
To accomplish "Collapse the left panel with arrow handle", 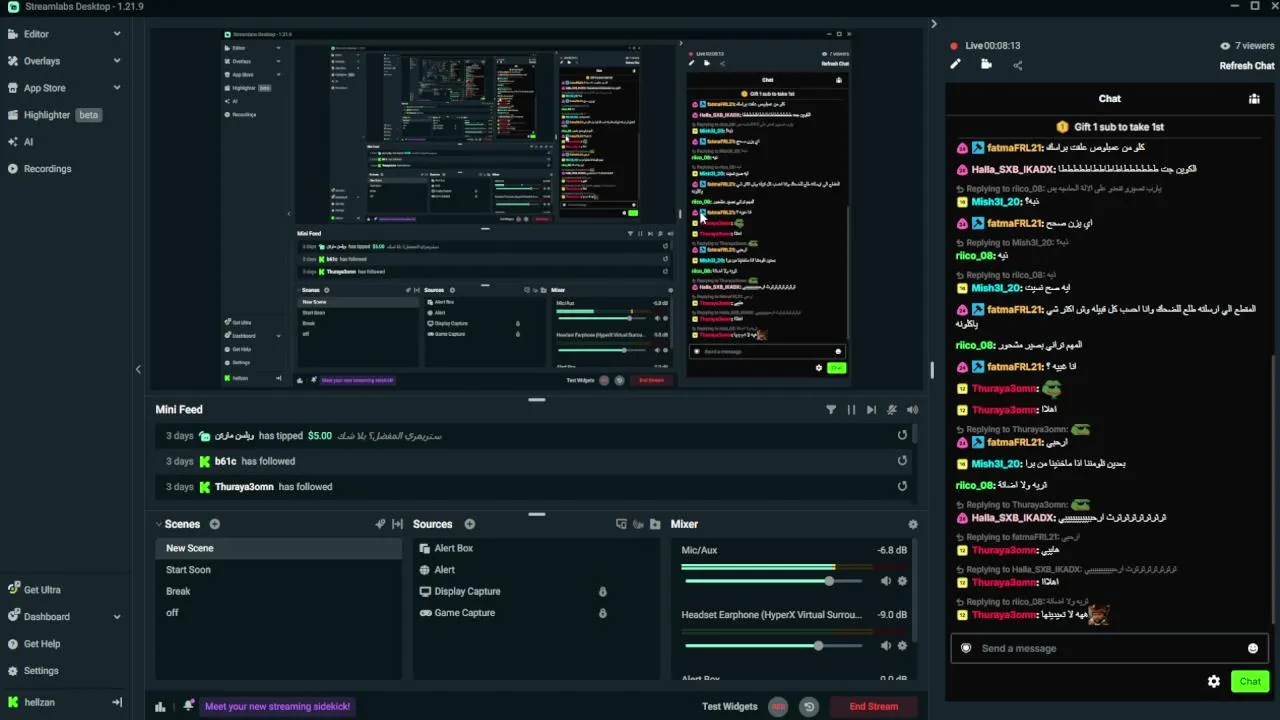I will pyautogui.click(x=138, y=369).
